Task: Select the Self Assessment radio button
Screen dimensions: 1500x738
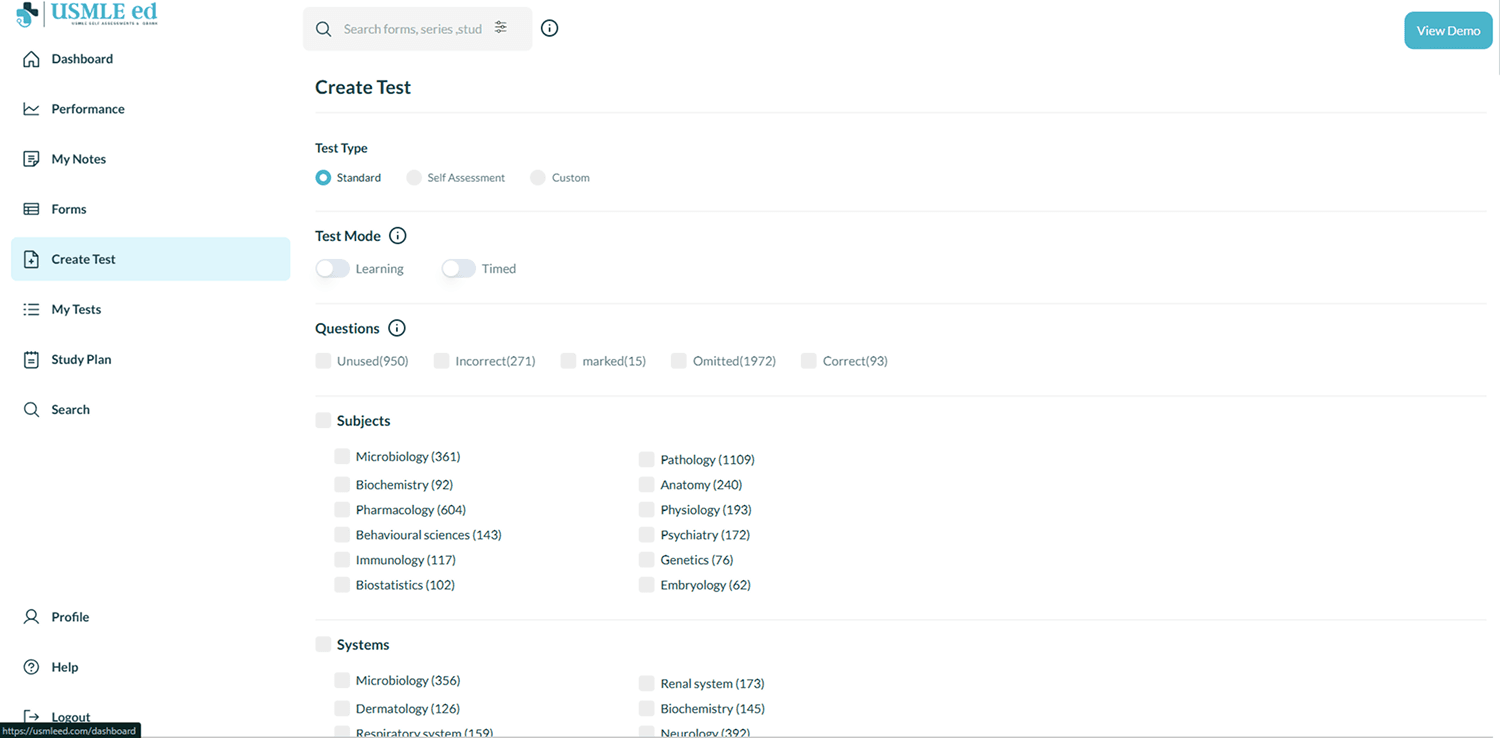Action: pyautogui.click(x=414, y=177)
